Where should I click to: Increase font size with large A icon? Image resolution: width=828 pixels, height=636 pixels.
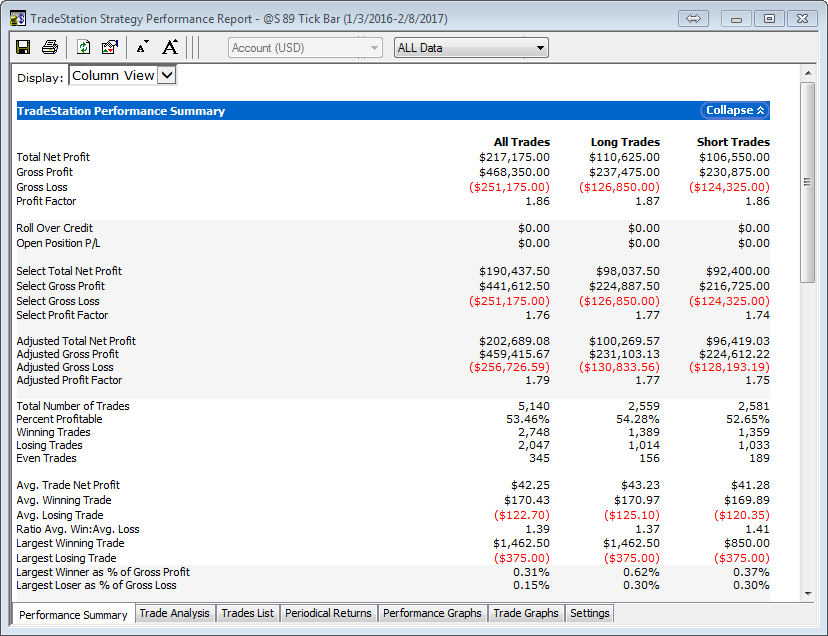point(170,47)
